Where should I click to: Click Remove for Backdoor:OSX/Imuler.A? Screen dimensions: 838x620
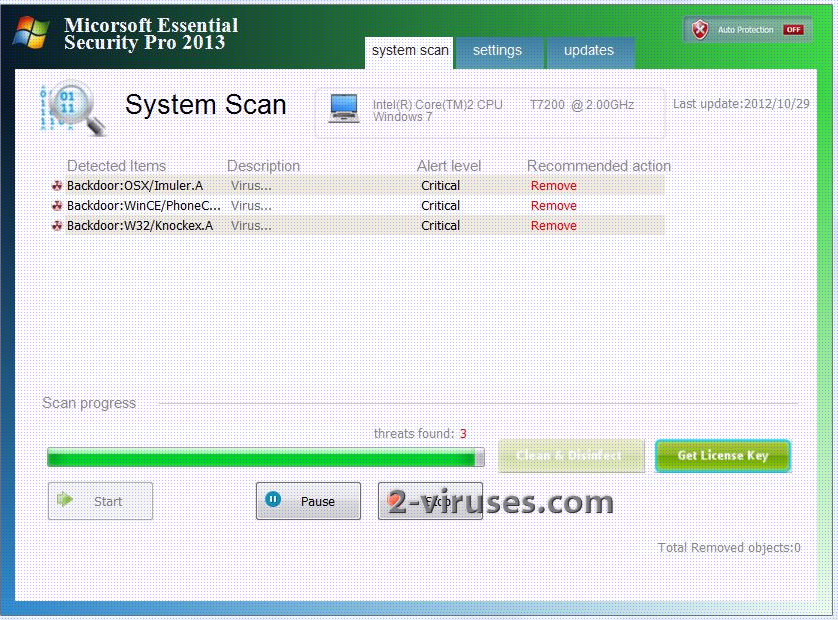pyautogui.click(x=554, y=186)
